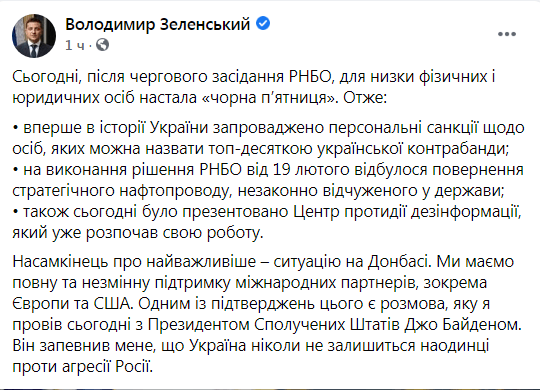Click the final paragraph beginning 'Насамкінець'

[267, 314]
